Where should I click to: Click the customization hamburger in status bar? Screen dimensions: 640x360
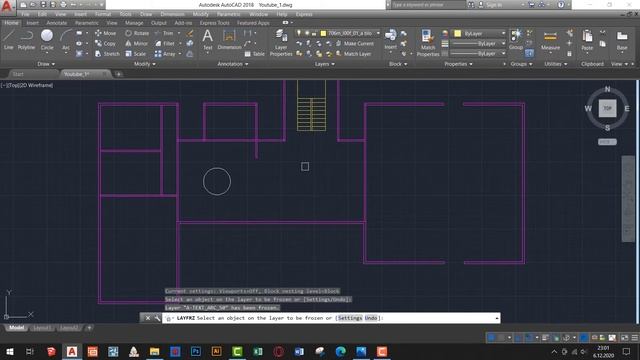coord(635,338)
